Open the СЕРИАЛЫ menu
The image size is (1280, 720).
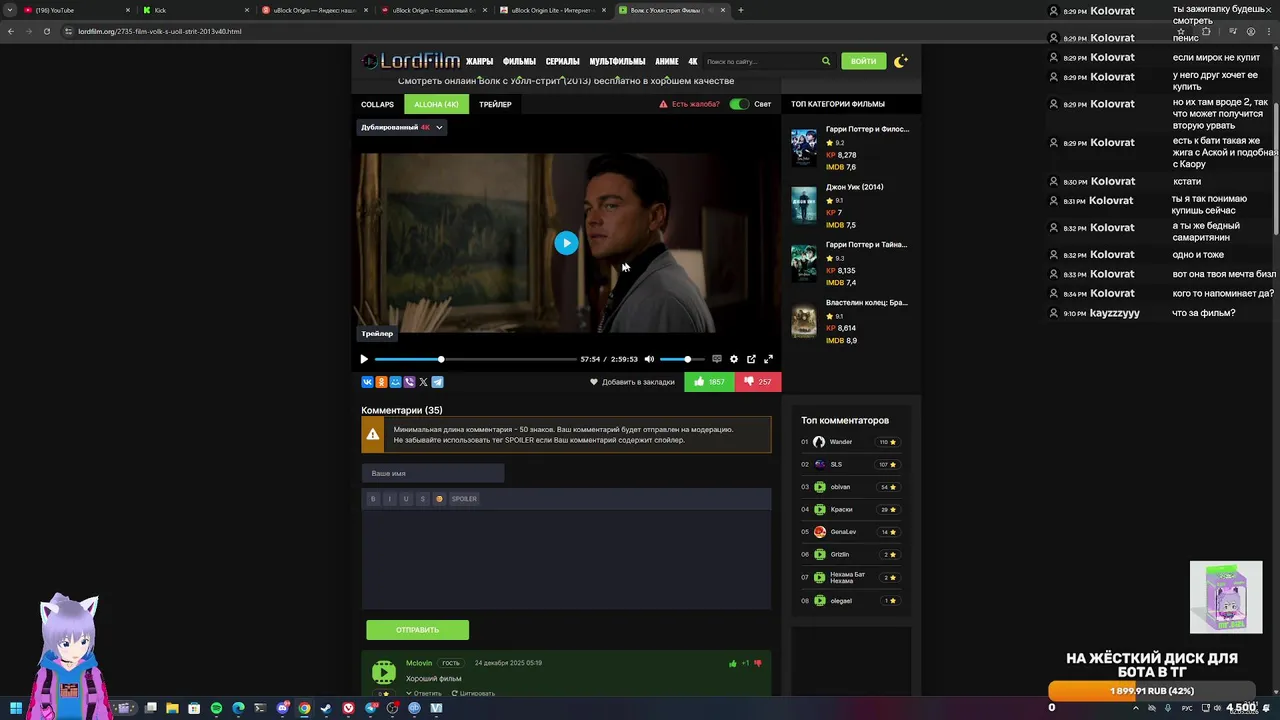point(563,61)
